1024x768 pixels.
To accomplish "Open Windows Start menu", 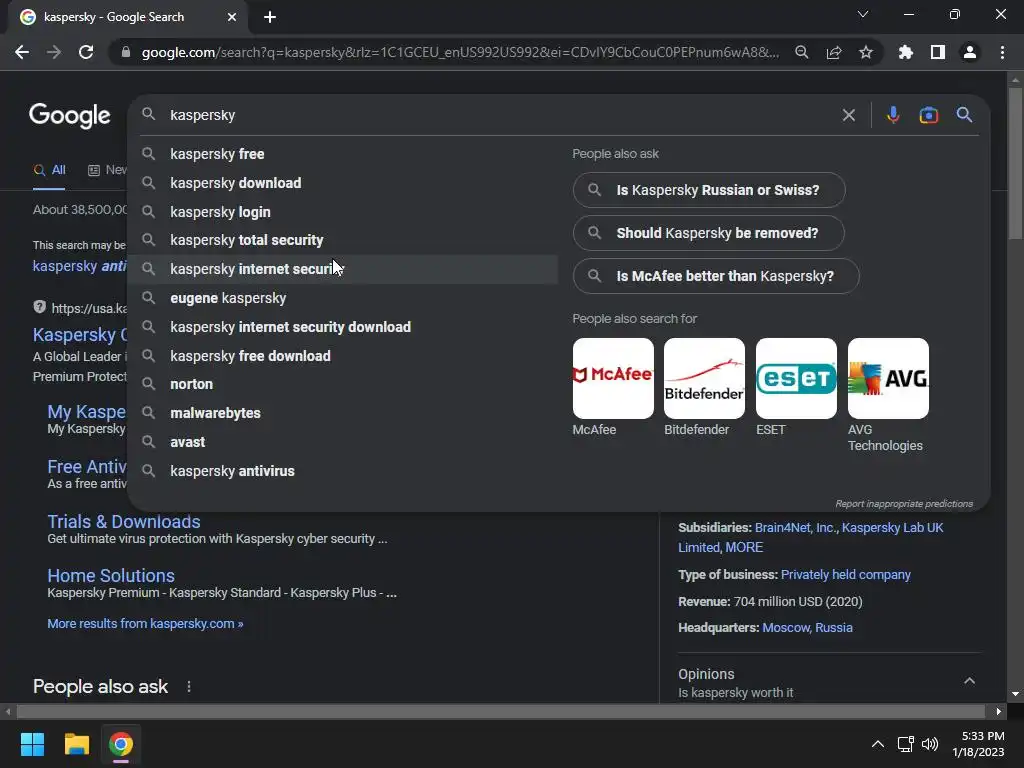I will [32, 744].
